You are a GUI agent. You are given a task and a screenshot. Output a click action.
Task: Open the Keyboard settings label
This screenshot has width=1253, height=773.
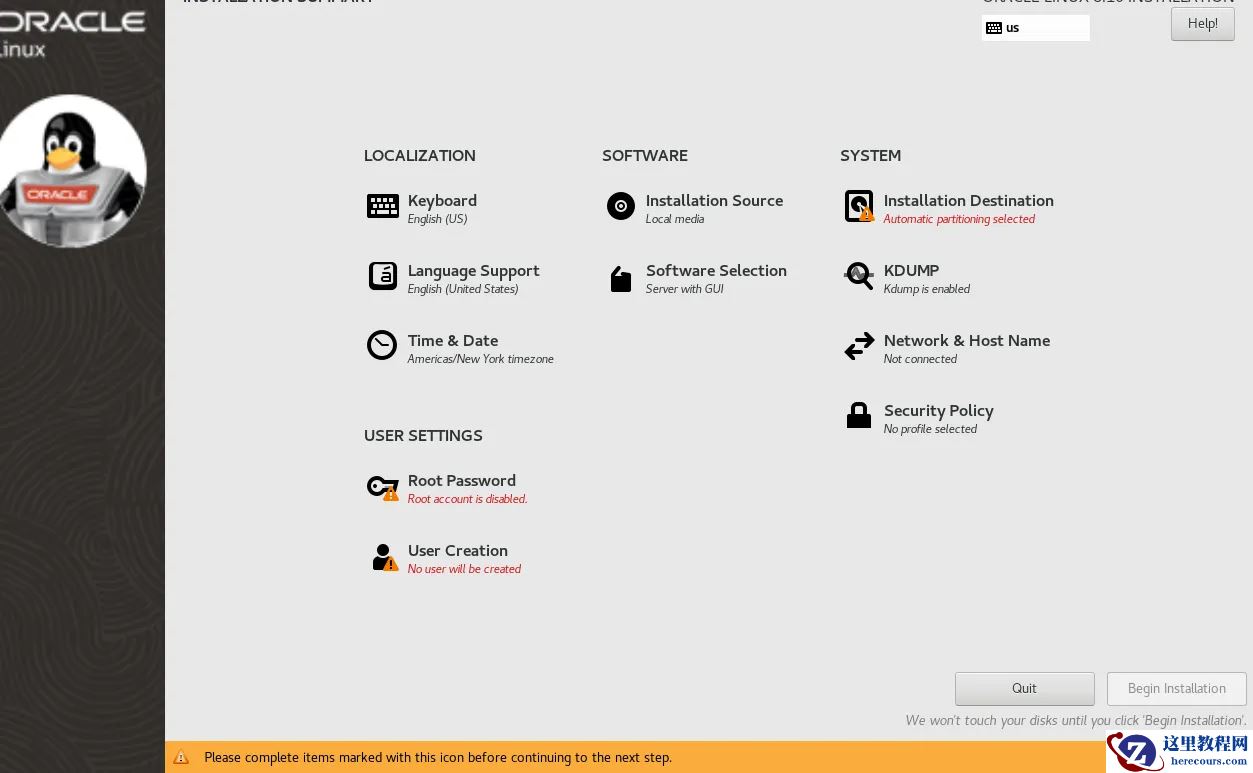442,201
